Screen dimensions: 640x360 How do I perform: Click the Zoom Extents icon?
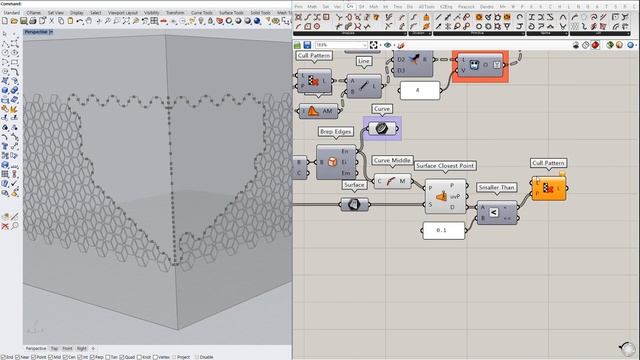(x=127, y=21)
